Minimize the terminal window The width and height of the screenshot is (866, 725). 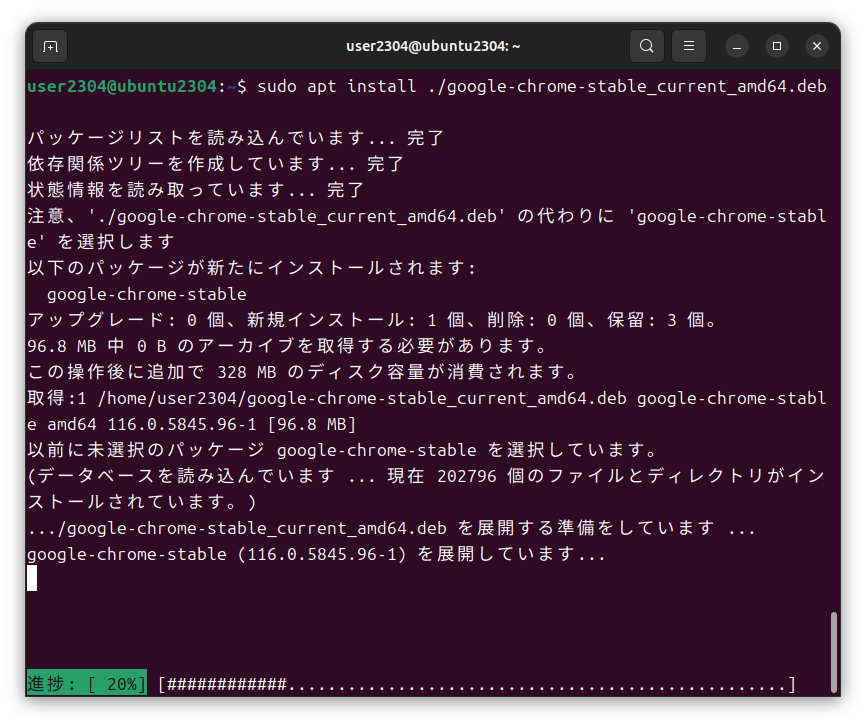pos(737,46)
